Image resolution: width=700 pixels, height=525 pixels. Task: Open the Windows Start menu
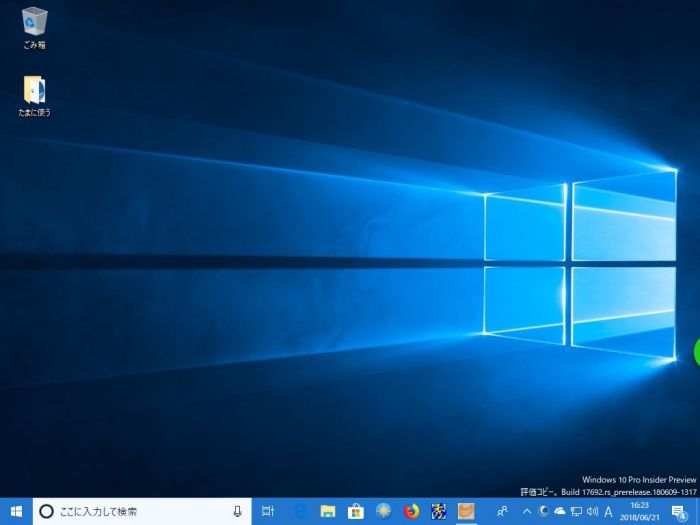tap(16, 511)
